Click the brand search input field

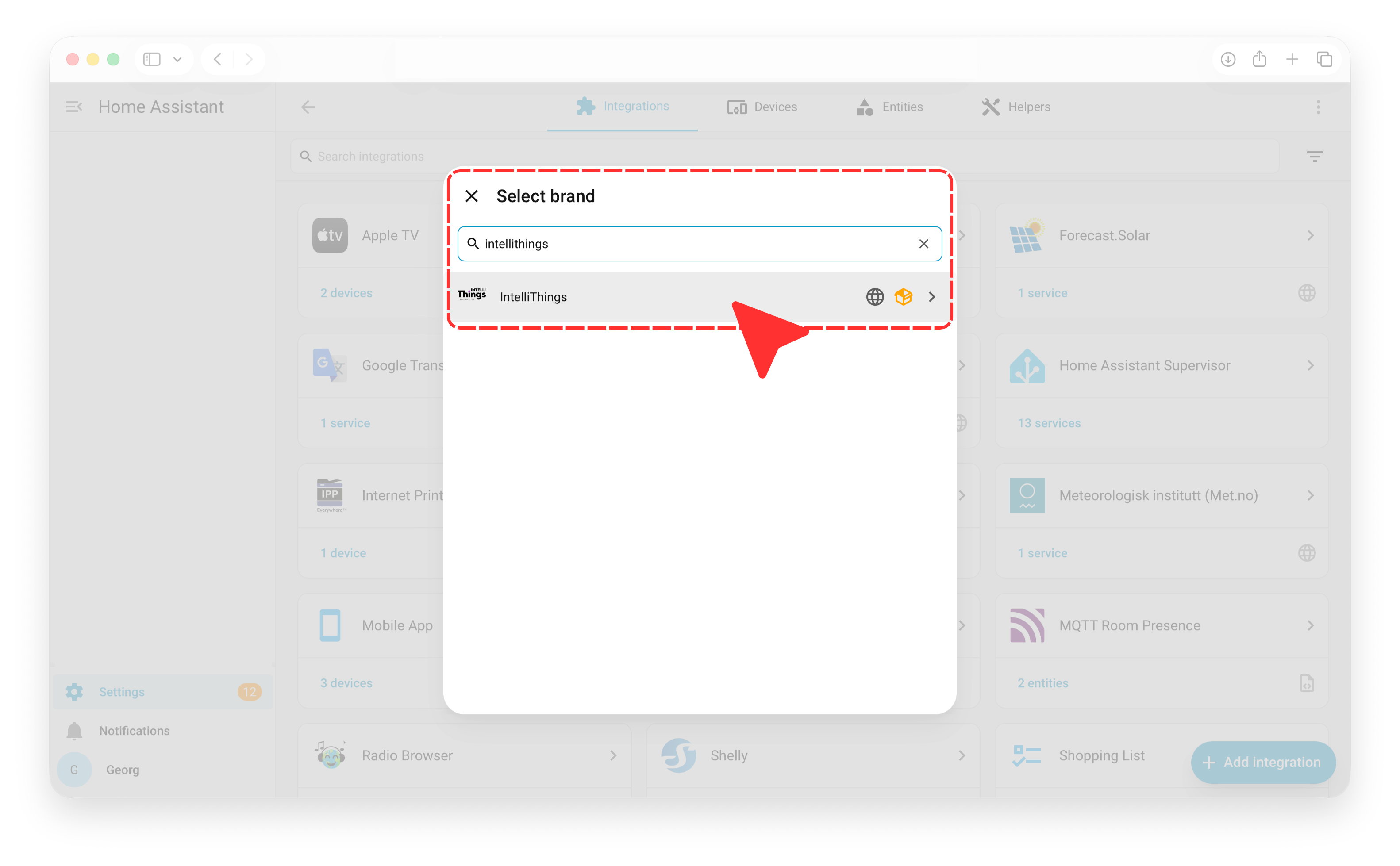(x=700, y=243)
